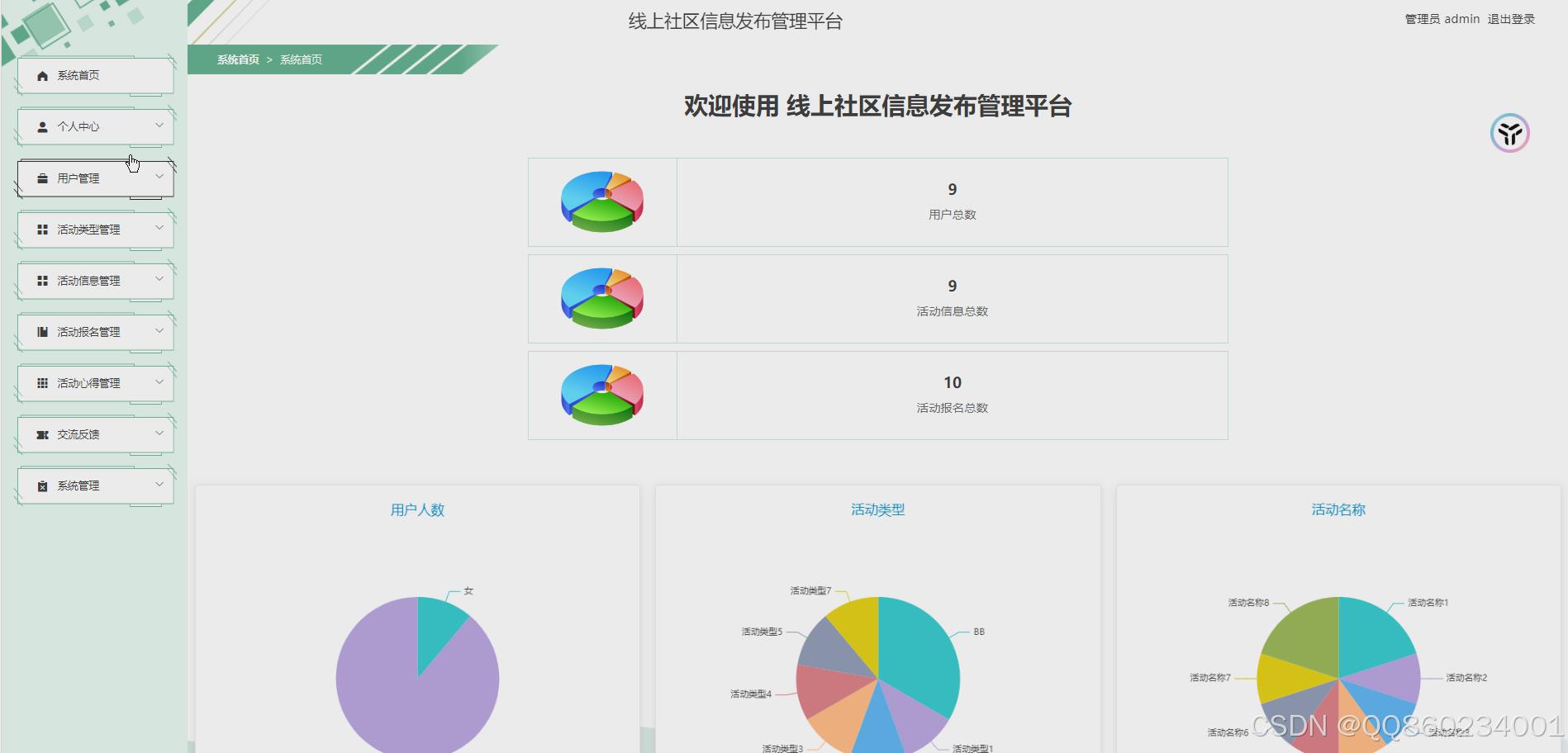This screenshot has height=753, width=1568.
Task: Click the 活动信息总数 label
Action: [953, 311]
